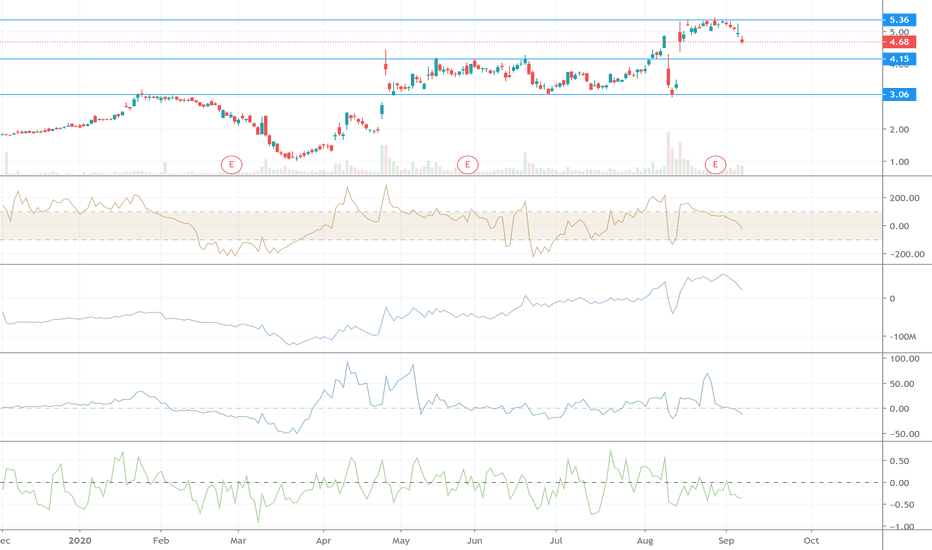Viewport: 932px width, 550px height.
Task: Click the 100.00 indicator scale value
Action: coord(904,359)
